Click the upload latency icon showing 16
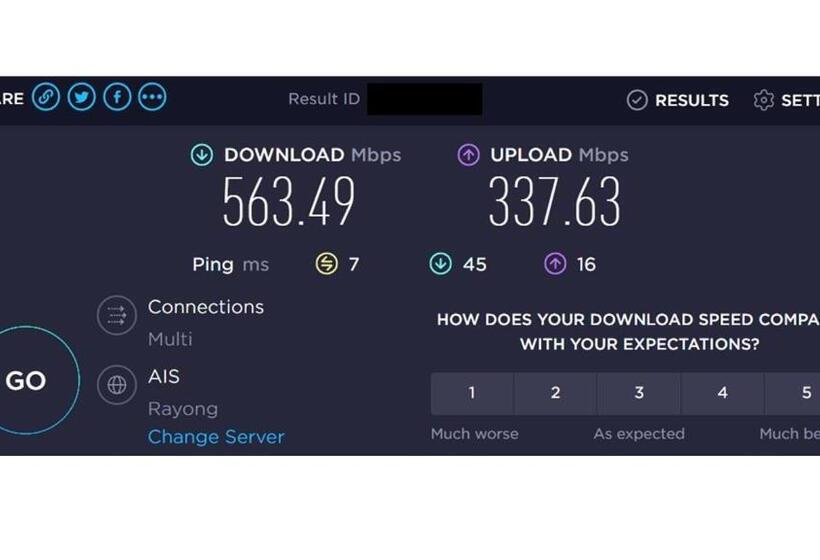The image size is (820, 560). click(x=555, y=264)
